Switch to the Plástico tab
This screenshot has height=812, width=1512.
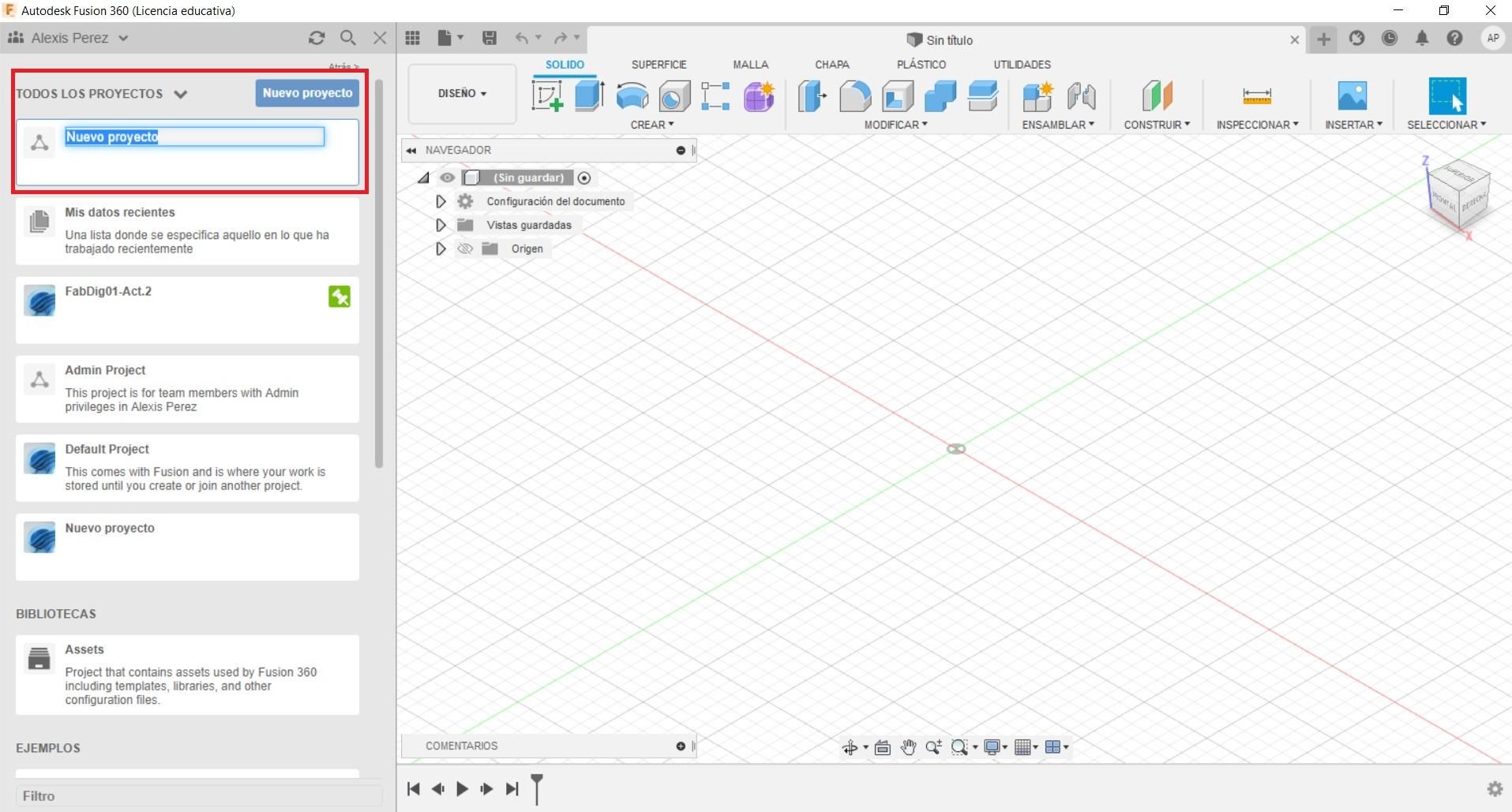pyautogui.click(x=921, y=65)
